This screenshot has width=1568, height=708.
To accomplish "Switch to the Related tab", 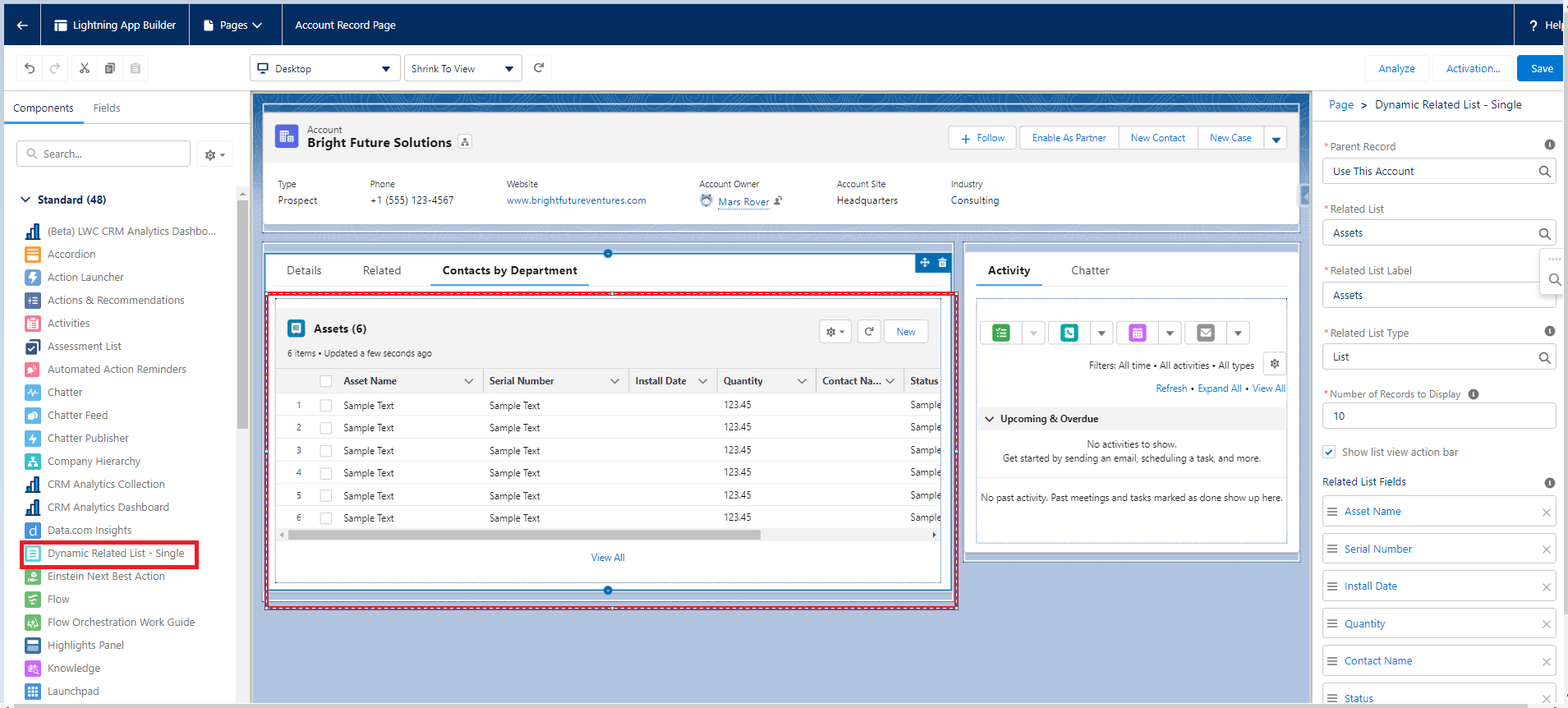I will [x=382, y=271].
